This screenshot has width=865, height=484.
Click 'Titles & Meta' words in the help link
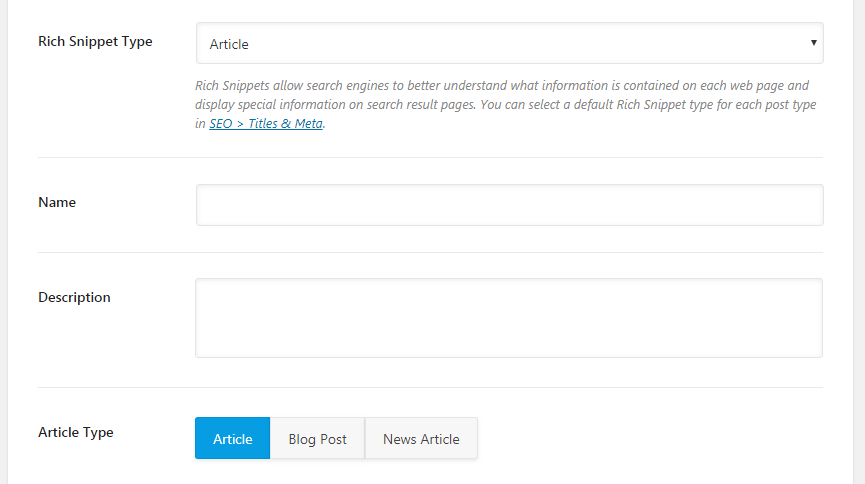tap(285, 123)
